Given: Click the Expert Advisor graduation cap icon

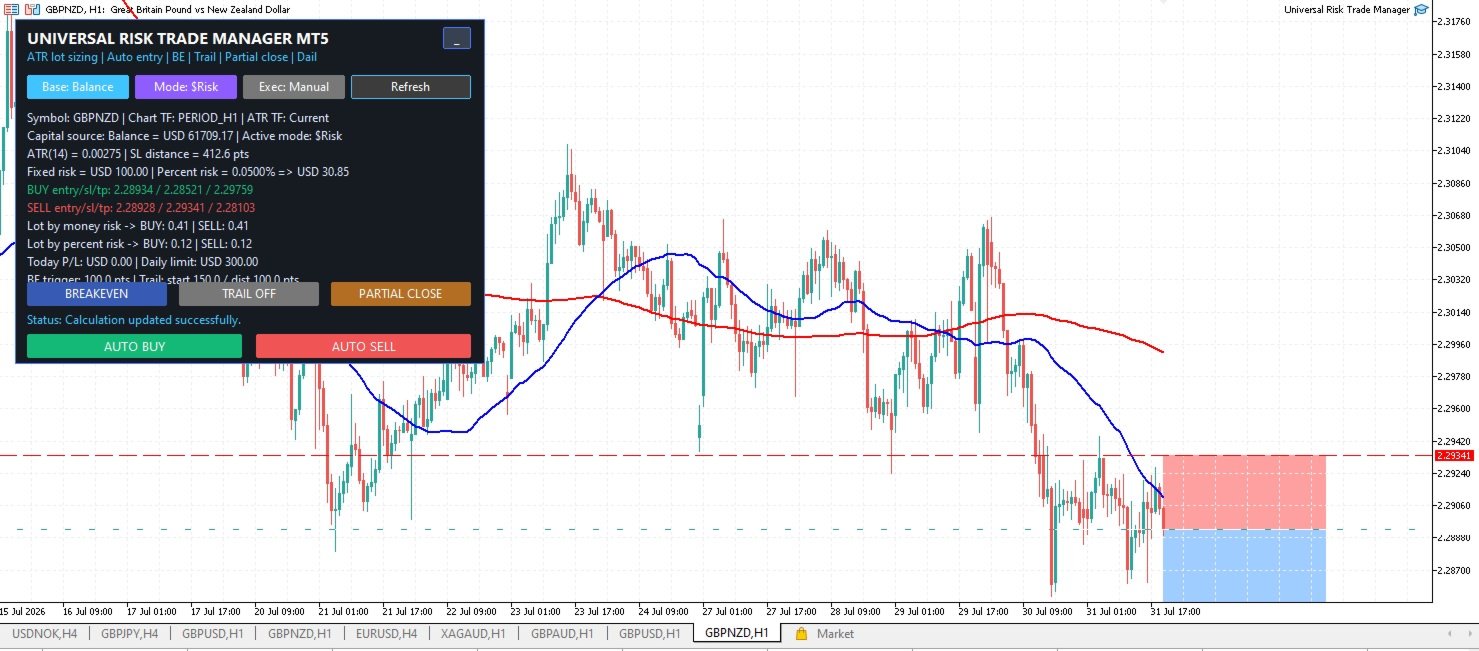Looking at the screenshot, I should pos(1421,9).
